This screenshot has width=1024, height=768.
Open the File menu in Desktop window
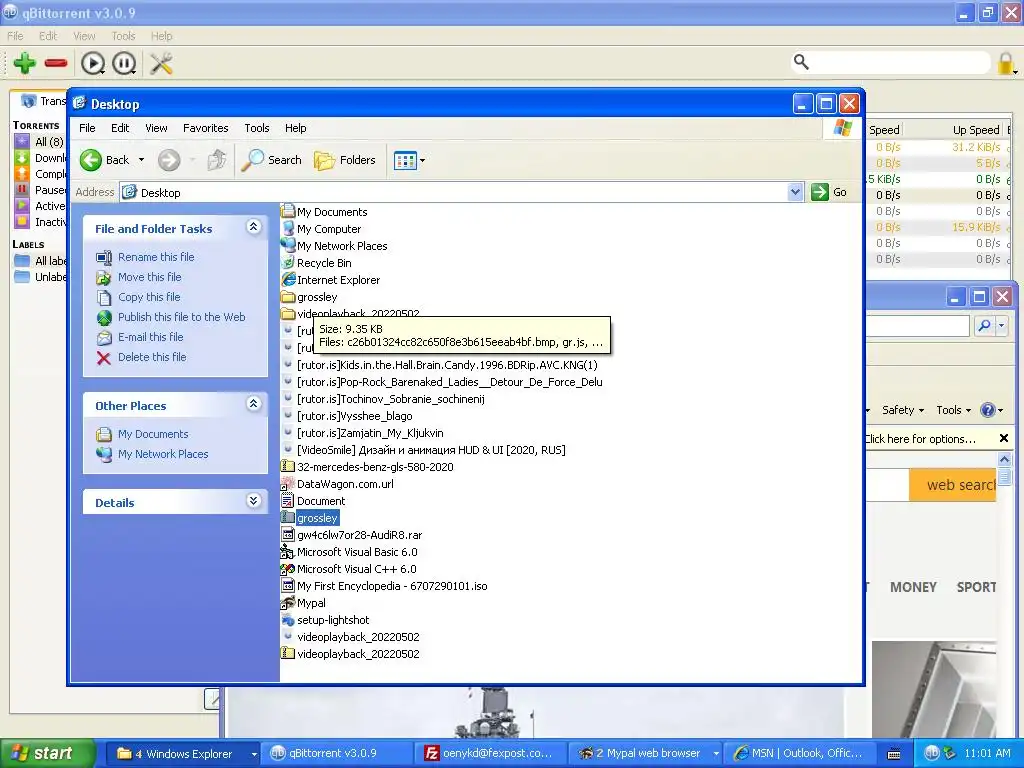pos(87,128)
